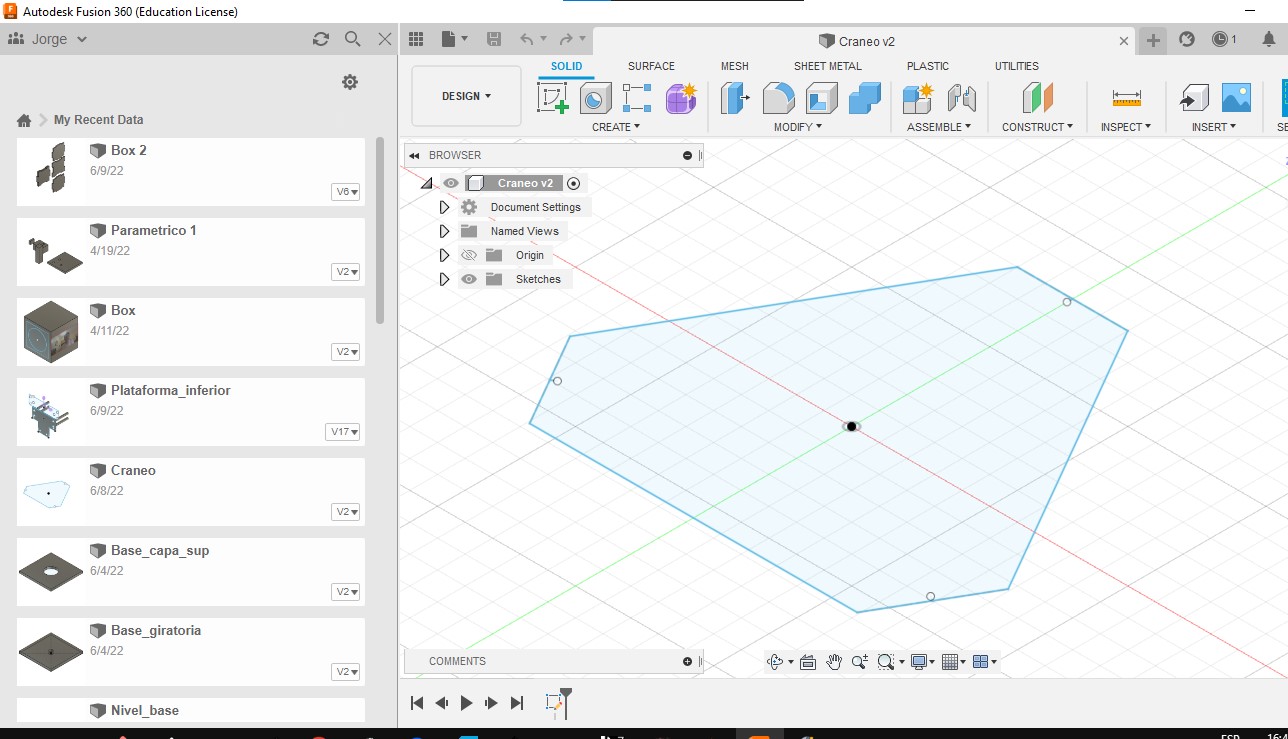Switch to the SURFACE tab
The height and width of the screenshot is (739, 1288).
(x=651, y=66)
